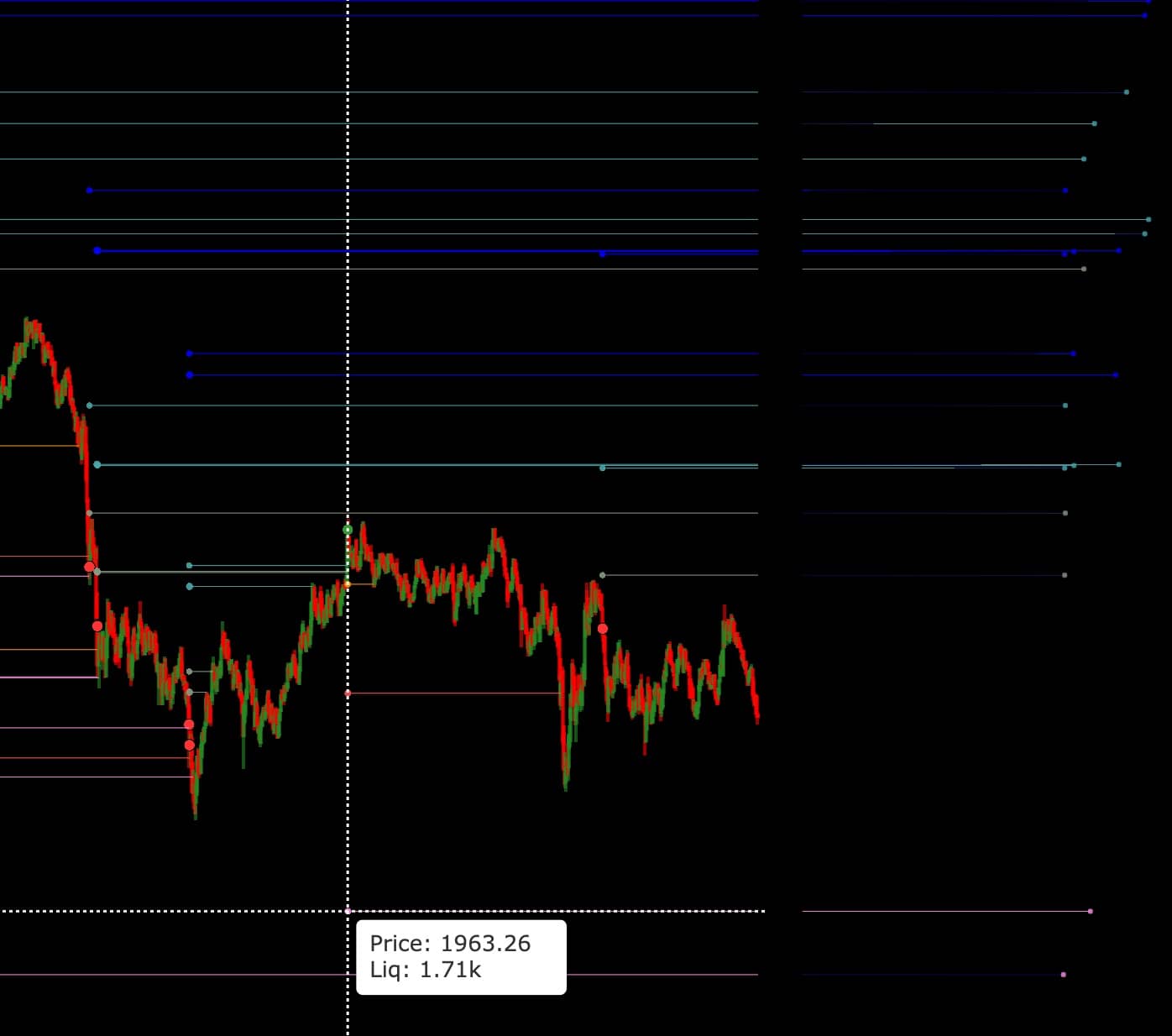Select lowest pink dot in right panel
This screenshot has height=1036, width=1172.
pos(1063,975)
